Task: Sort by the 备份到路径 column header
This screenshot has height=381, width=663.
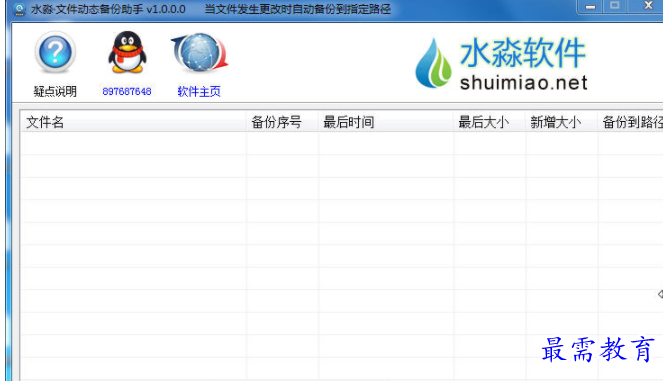Action: 630,122
